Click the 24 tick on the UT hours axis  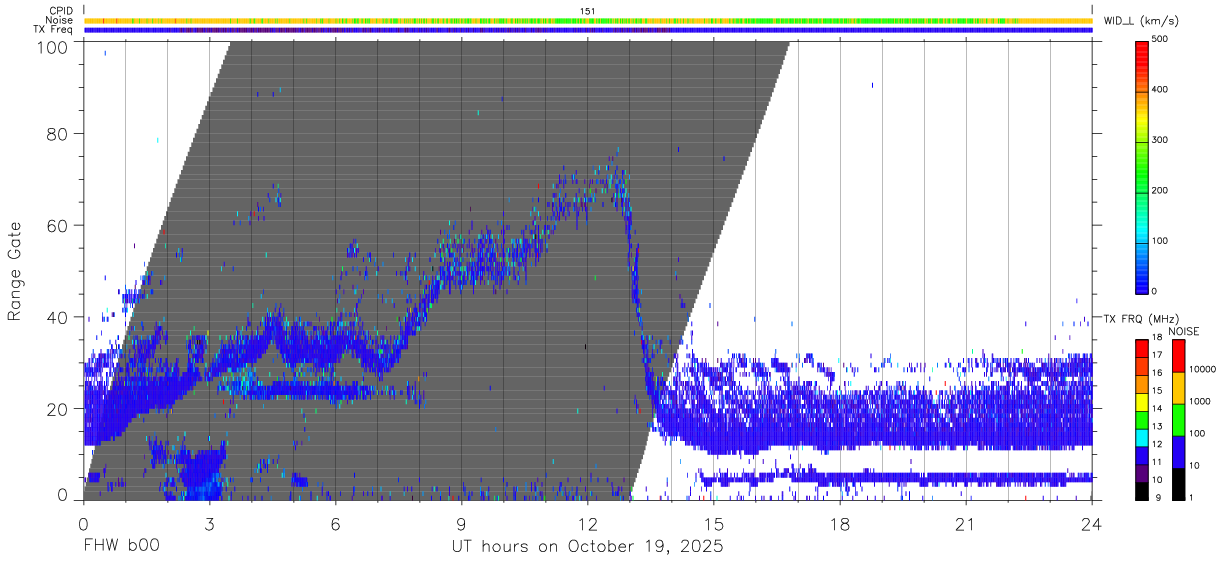(x=1092, y=524)
